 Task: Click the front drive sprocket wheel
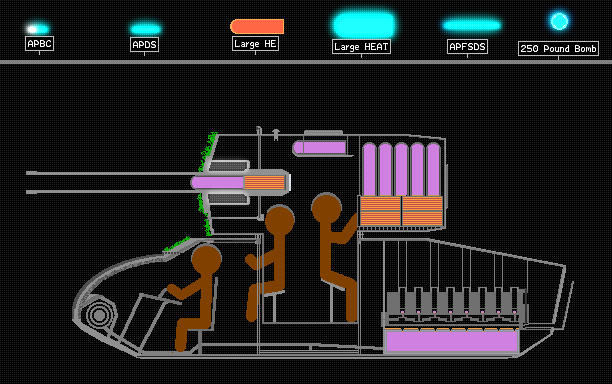[x=100, y=315]
